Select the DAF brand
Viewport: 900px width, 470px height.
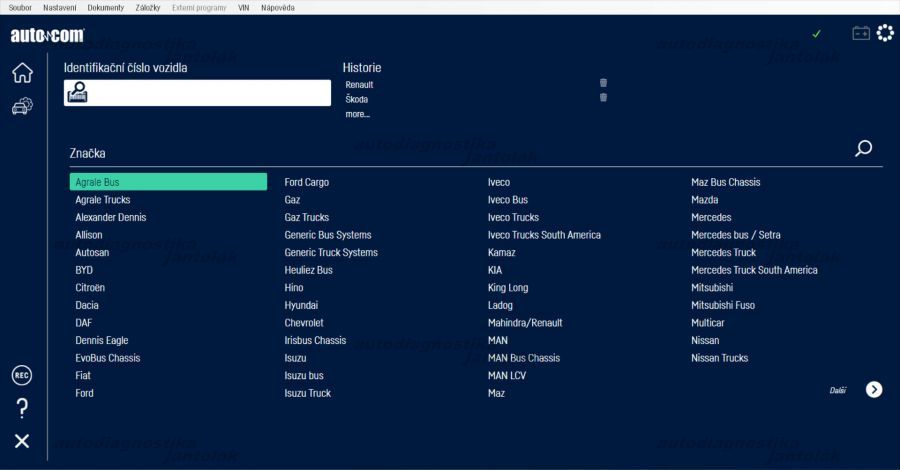point(84,323)
